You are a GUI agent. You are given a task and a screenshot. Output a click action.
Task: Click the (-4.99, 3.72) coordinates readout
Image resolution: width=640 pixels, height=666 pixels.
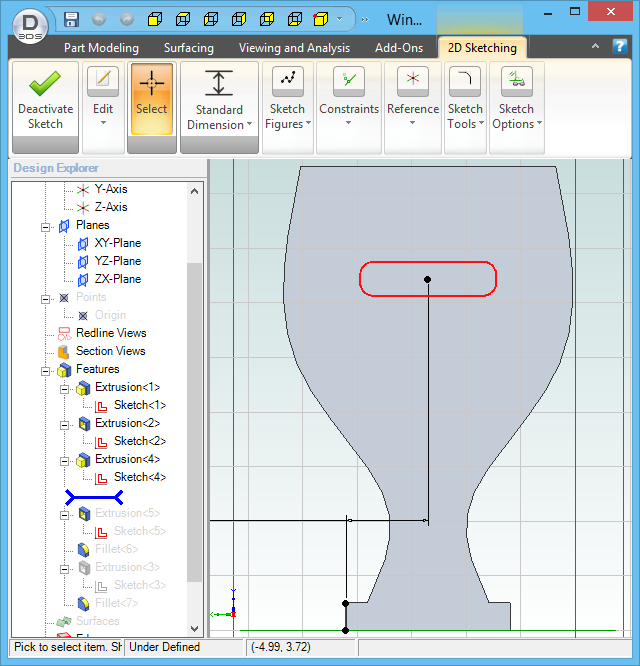[x=281, y=647]
